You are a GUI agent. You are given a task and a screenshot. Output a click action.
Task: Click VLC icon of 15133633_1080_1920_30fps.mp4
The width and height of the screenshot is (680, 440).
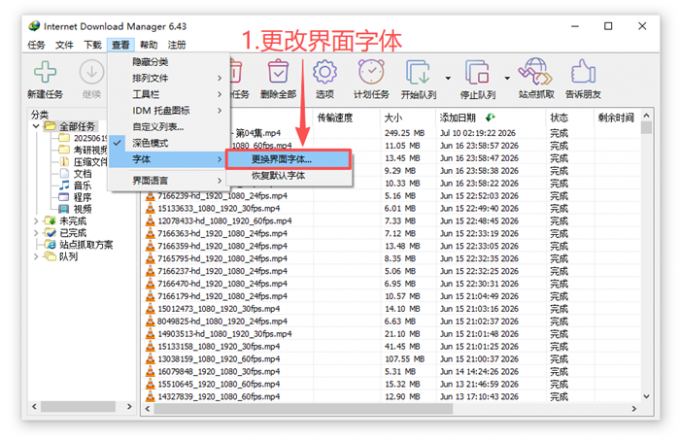pos(150,209)
